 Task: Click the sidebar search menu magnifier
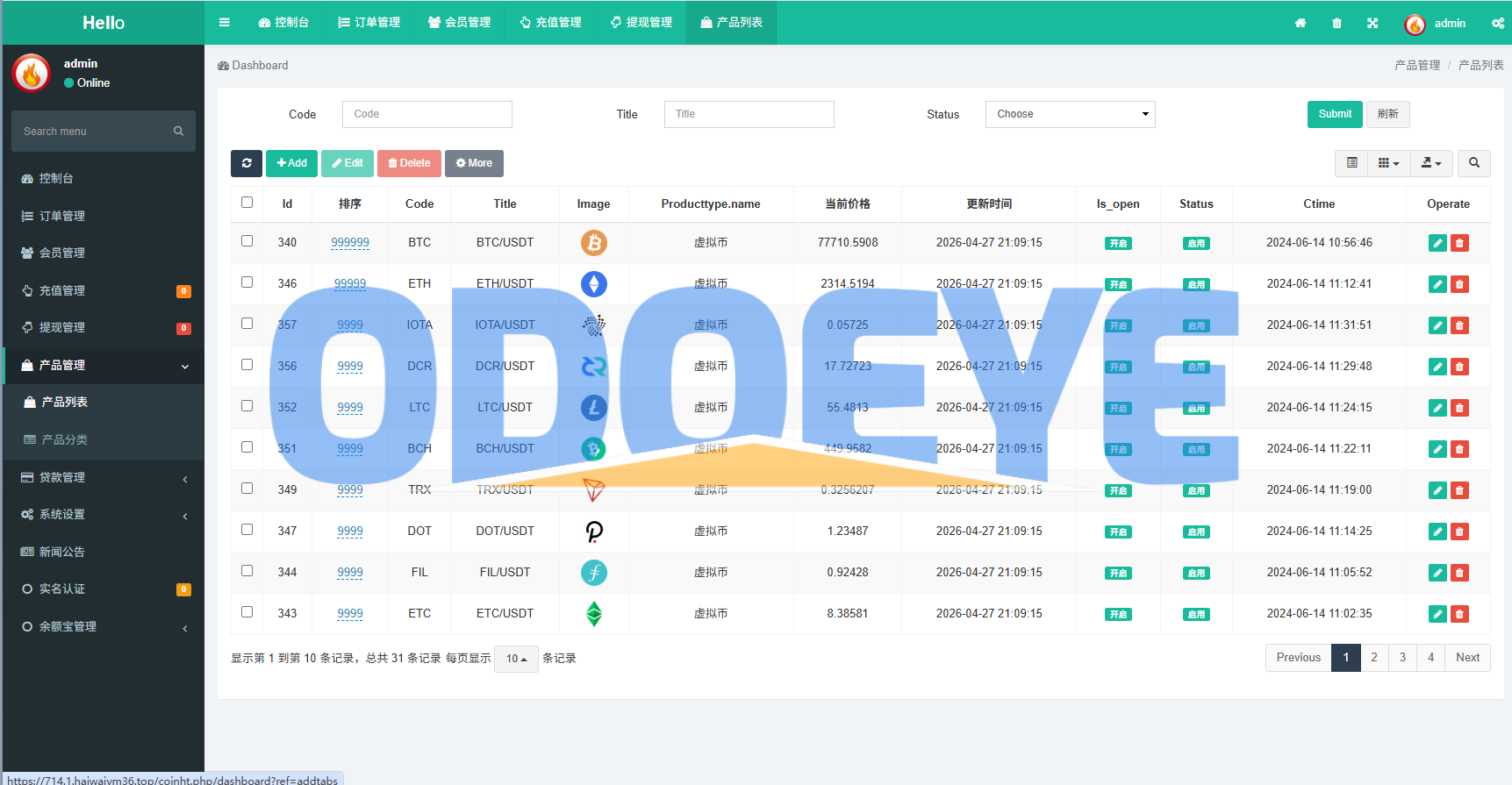(178, 132)
